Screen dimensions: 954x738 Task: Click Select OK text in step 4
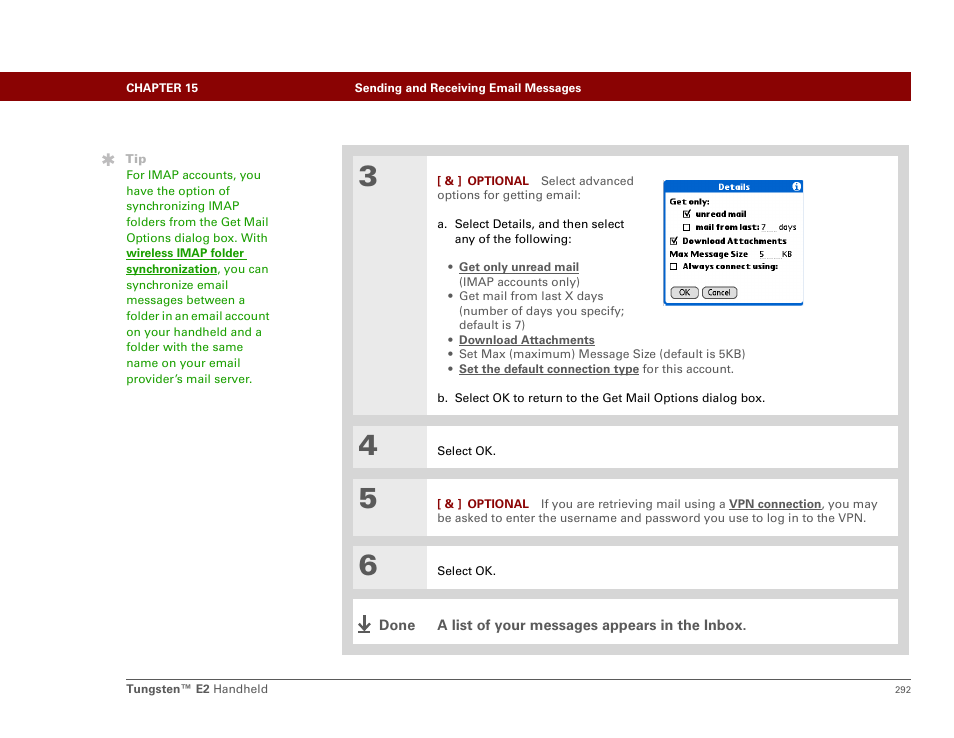click(466, 451)
